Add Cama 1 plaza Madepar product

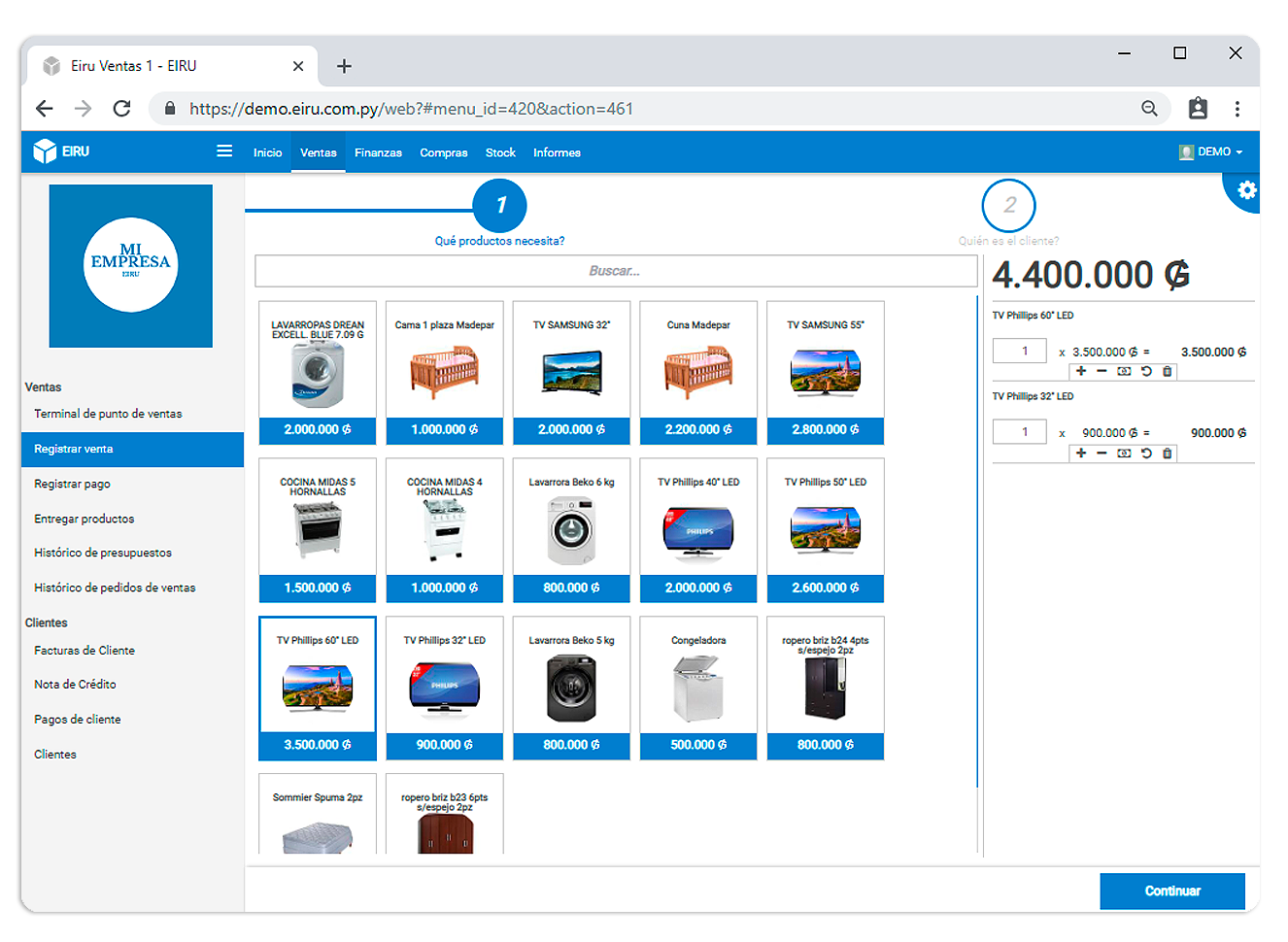point(445,373)
